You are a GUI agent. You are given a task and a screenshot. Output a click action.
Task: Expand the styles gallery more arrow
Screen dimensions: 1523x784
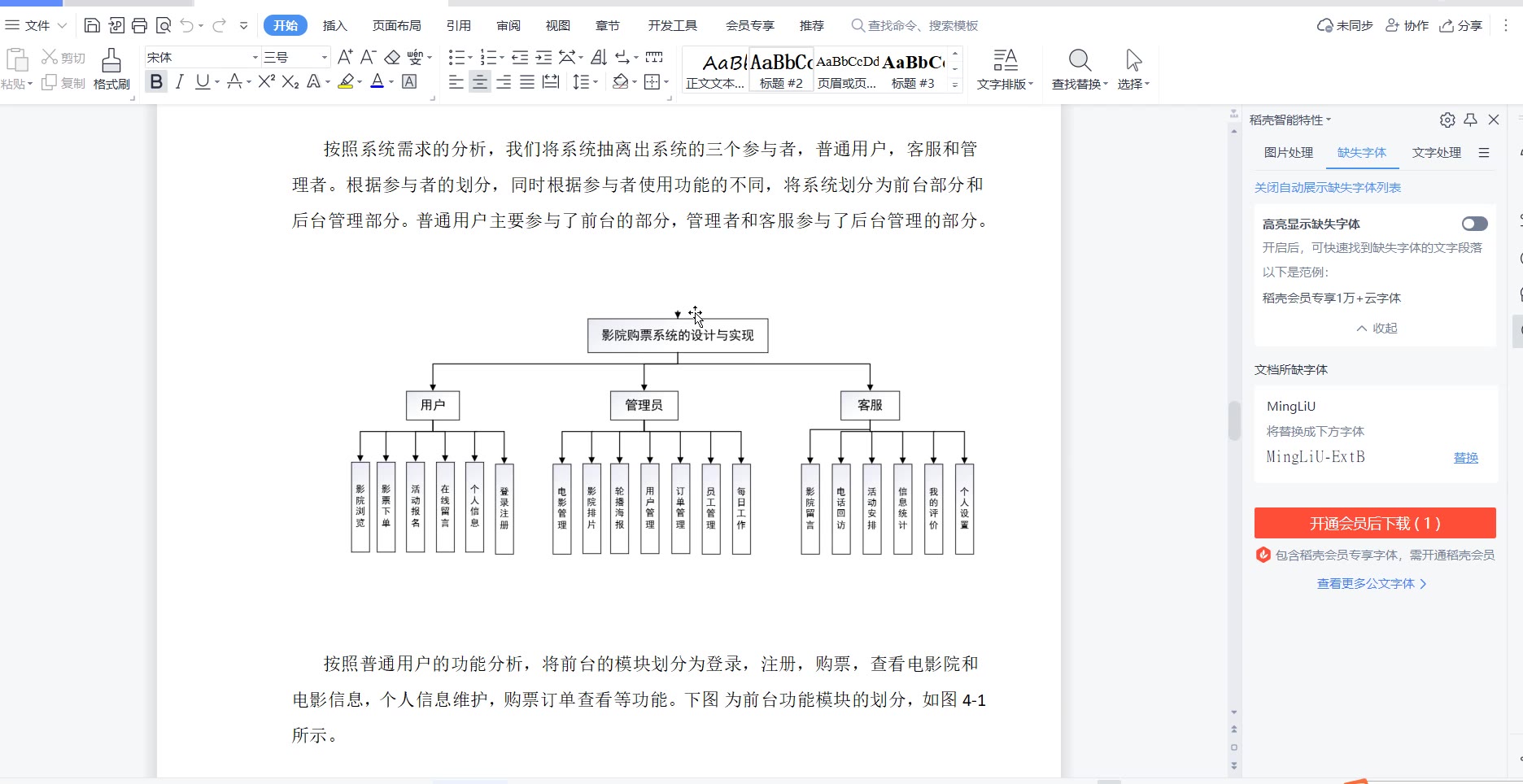(955, 85)
